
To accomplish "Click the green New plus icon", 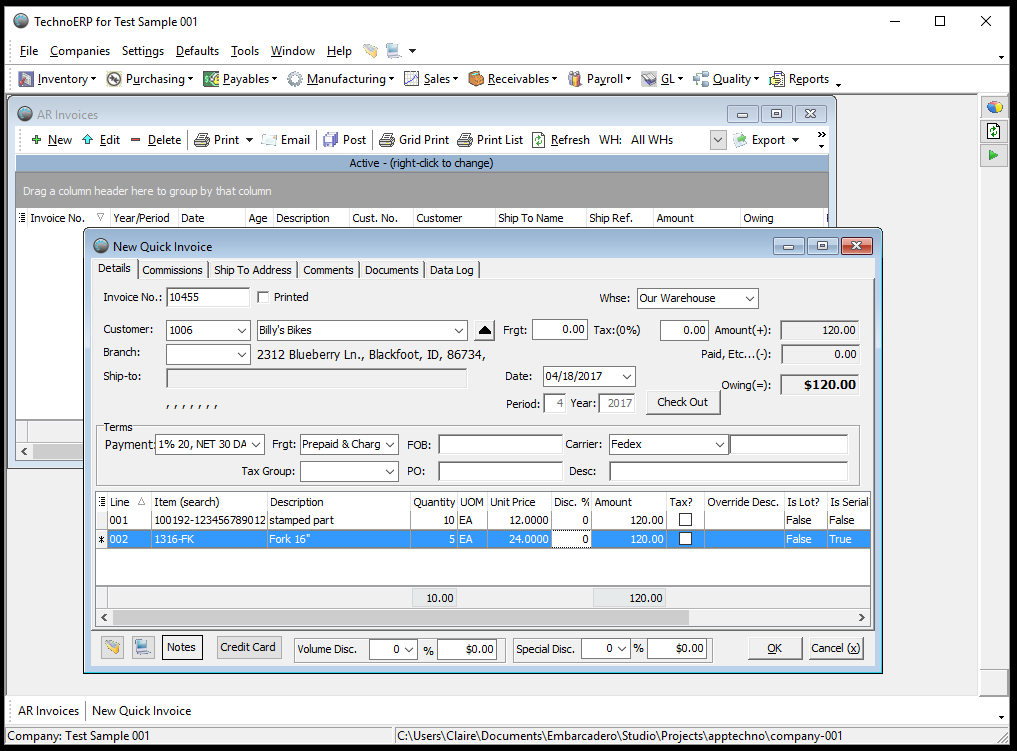I will (37, 140).
